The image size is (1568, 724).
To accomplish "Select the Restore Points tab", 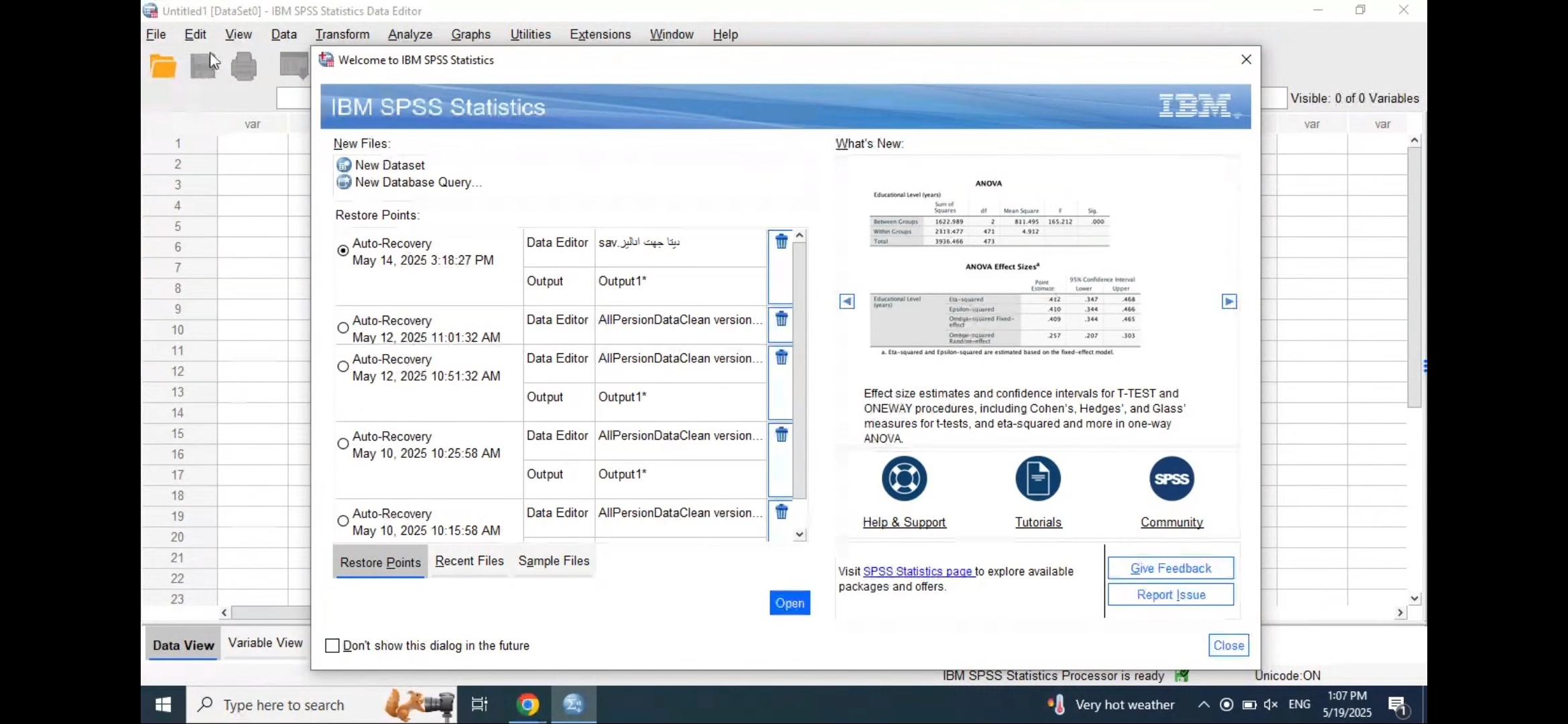I will 380,562.
